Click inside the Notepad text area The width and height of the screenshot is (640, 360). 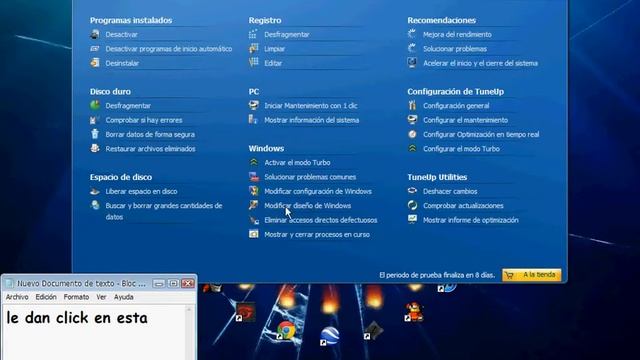(x=94, y=332)
